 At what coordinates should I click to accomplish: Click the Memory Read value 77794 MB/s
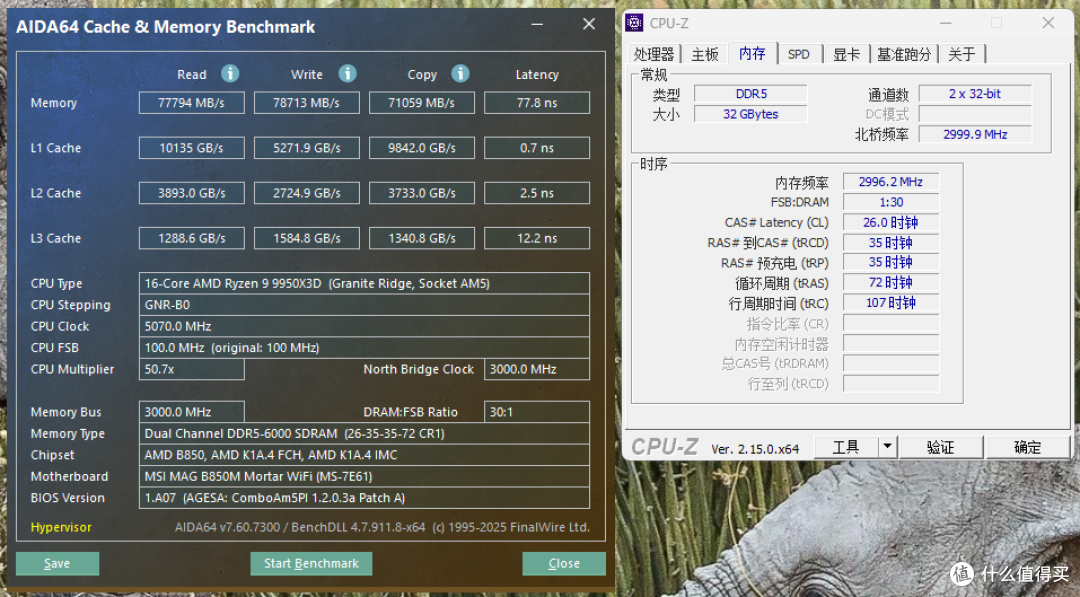191,103
